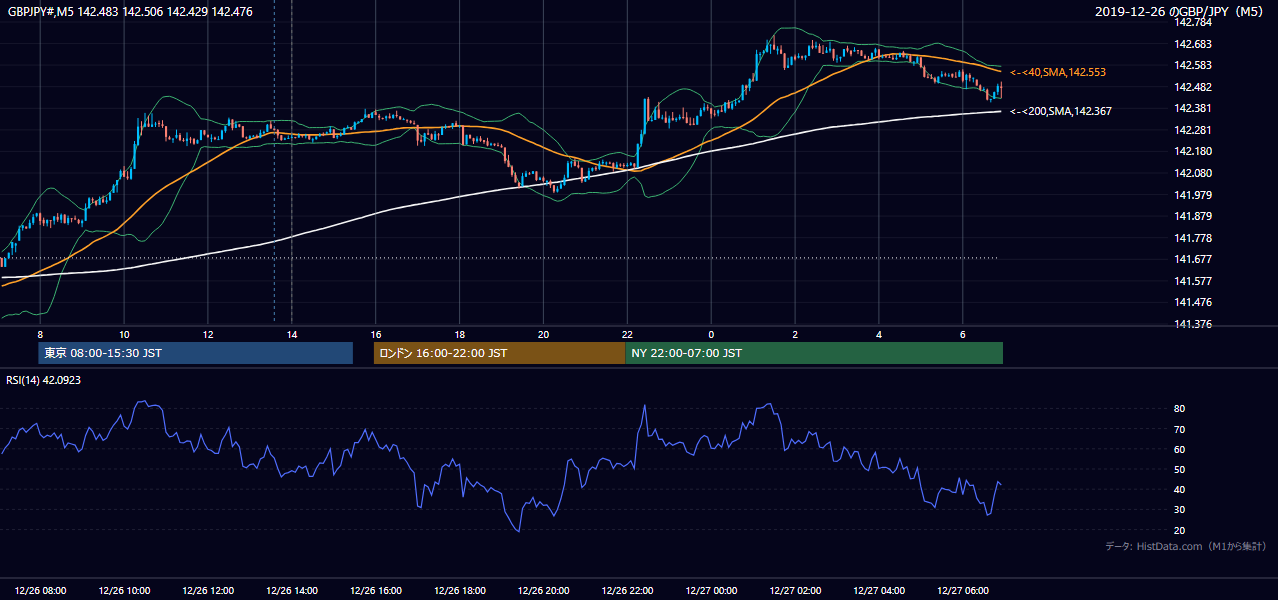
Task: Click the 12/26 18:00 bottom time label
Action: (x=460, y=590)
